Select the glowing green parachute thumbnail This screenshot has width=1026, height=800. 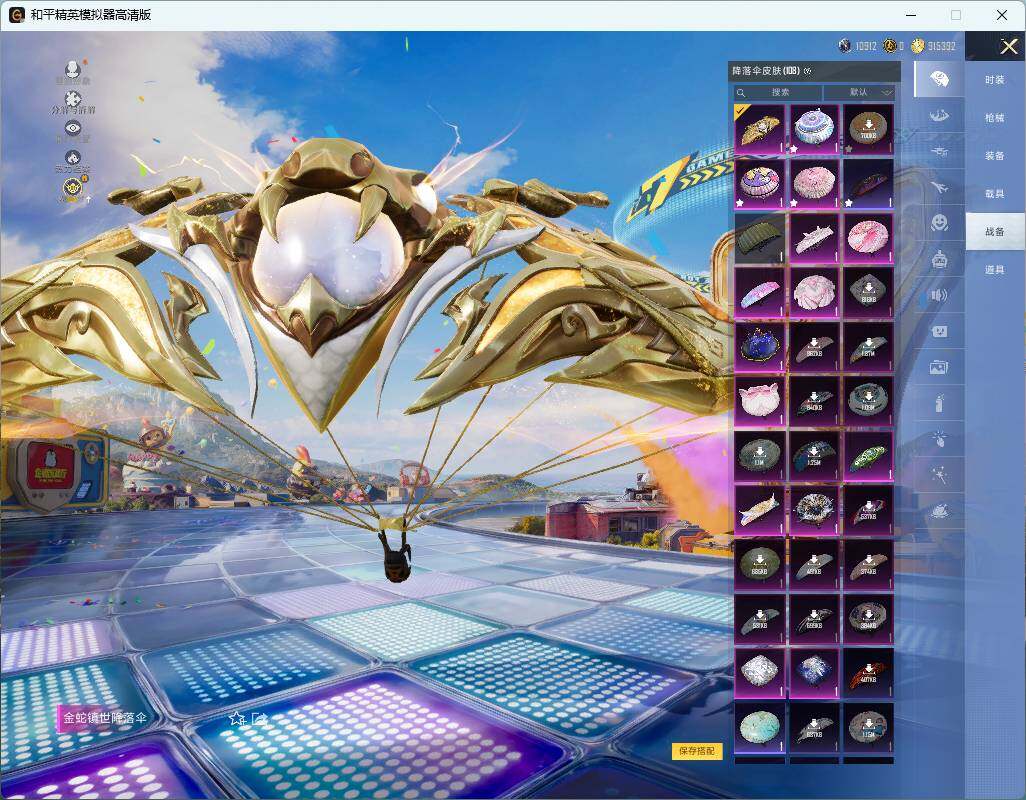[868, 455]
